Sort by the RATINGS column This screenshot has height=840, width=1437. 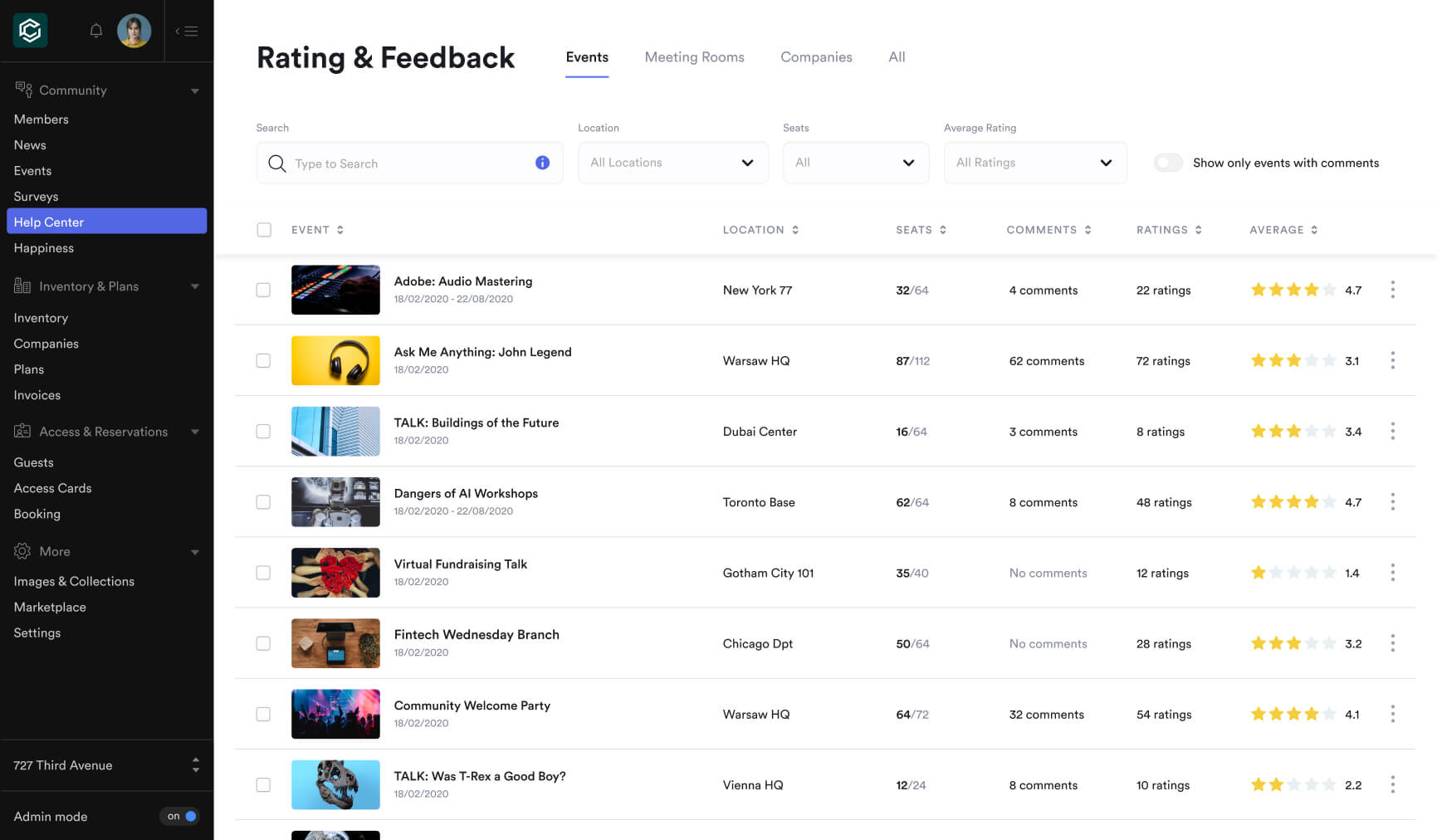[x=1169, y=230]
